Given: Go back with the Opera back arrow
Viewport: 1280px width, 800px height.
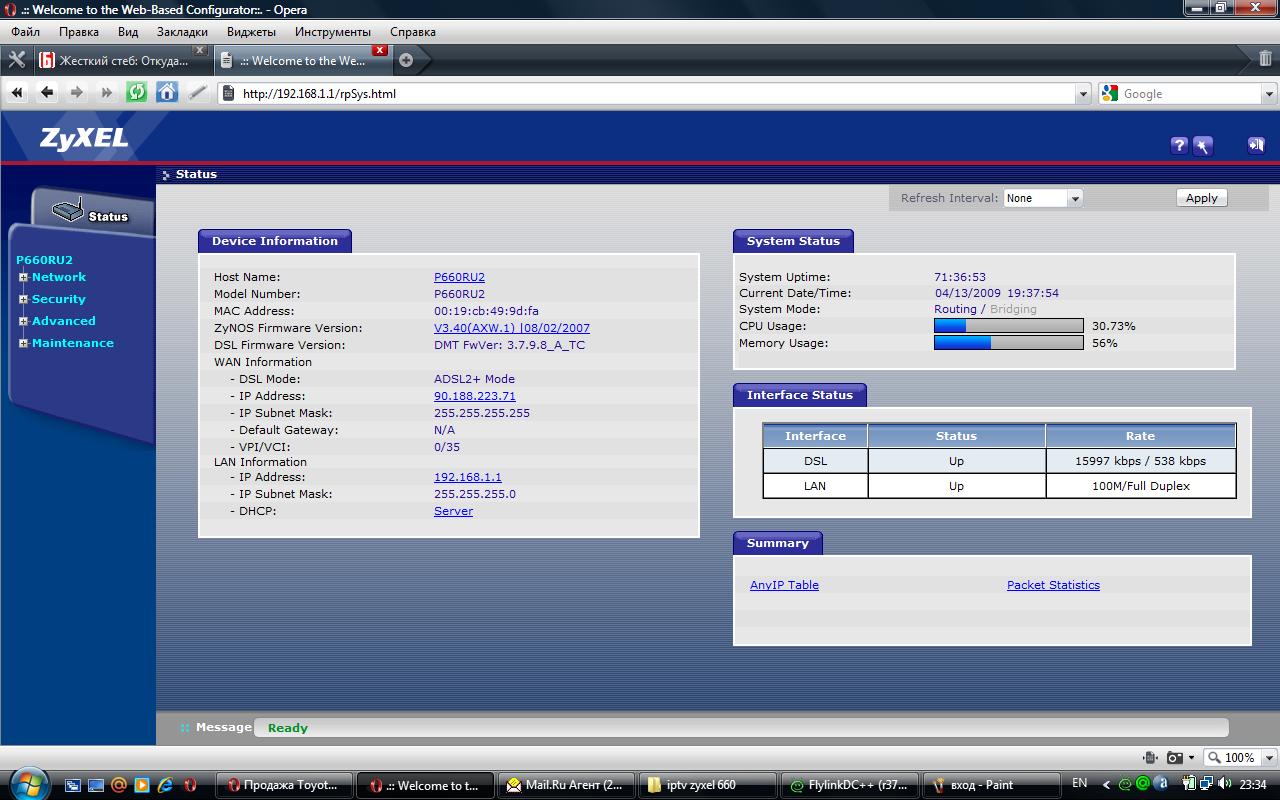Looking at the screenshot, I should [x=47, y=93].
